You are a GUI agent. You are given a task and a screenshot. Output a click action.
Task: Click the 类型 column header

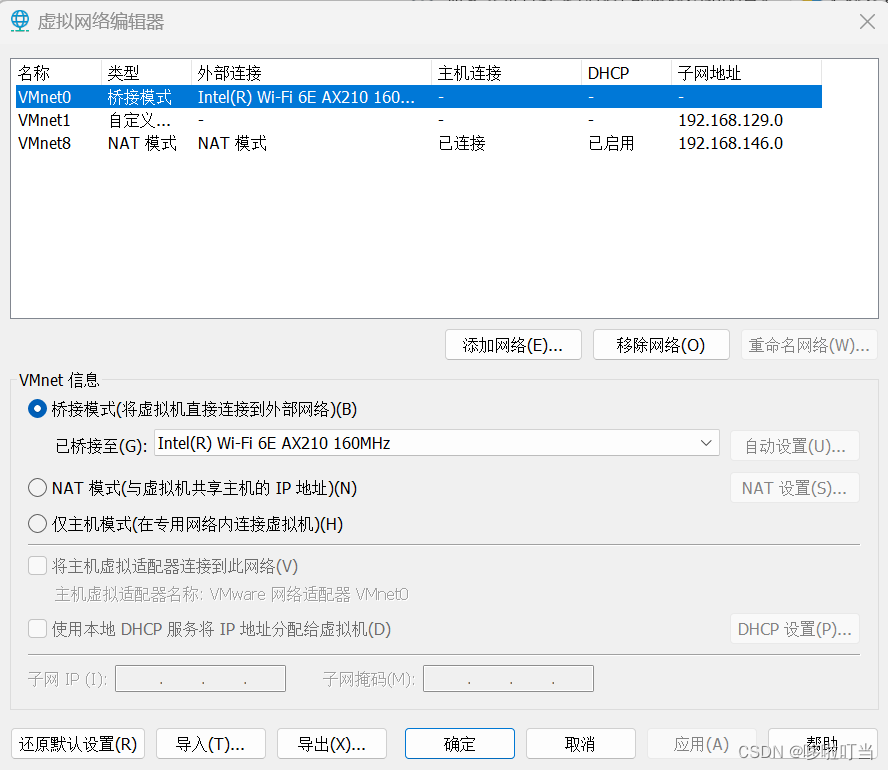coord(147,73)
